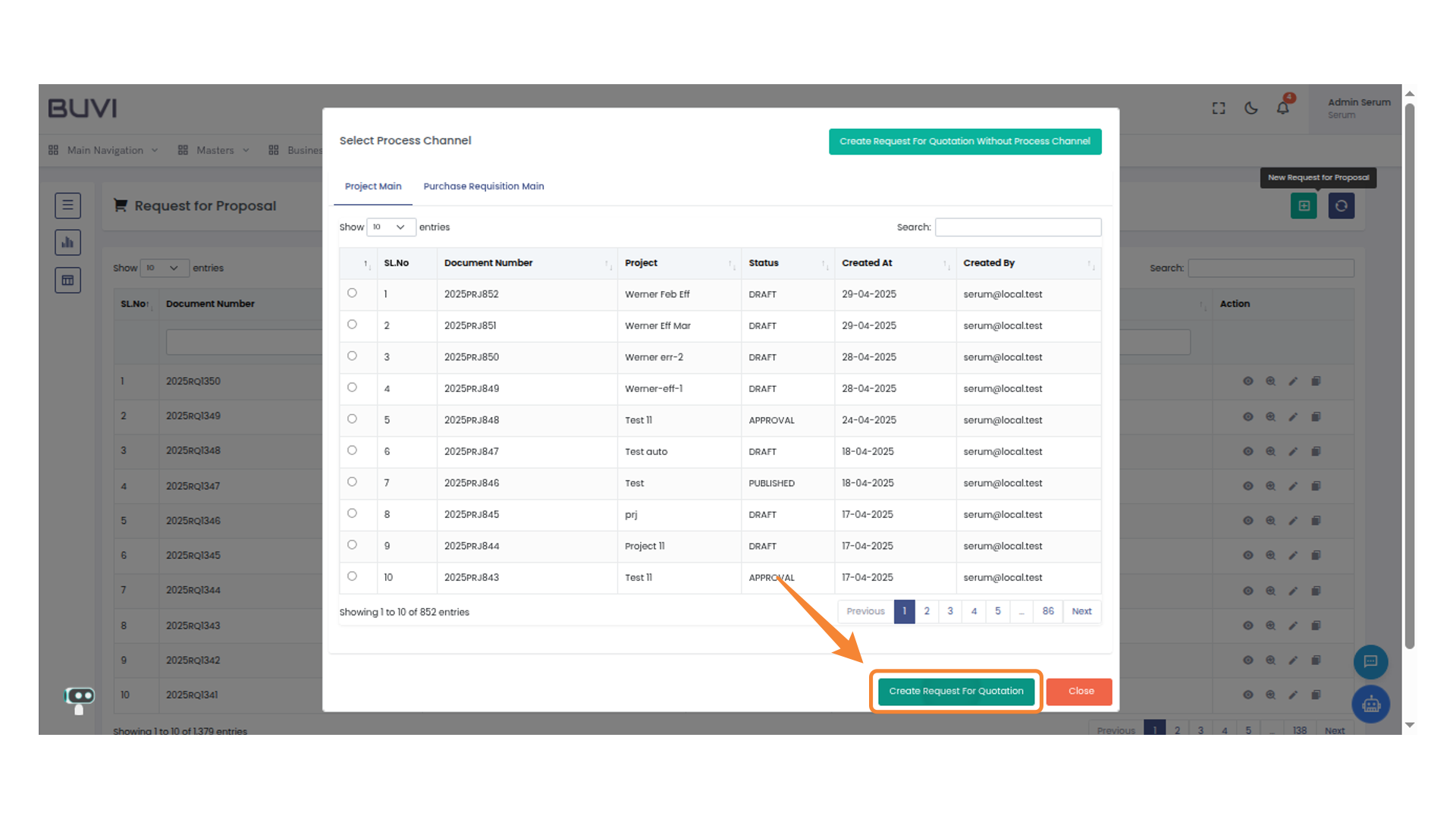Select the radio button for Werner Feb Eff
Viewport: 1456px width, 819px height.
pyautogui.click(x=352, y=293)
